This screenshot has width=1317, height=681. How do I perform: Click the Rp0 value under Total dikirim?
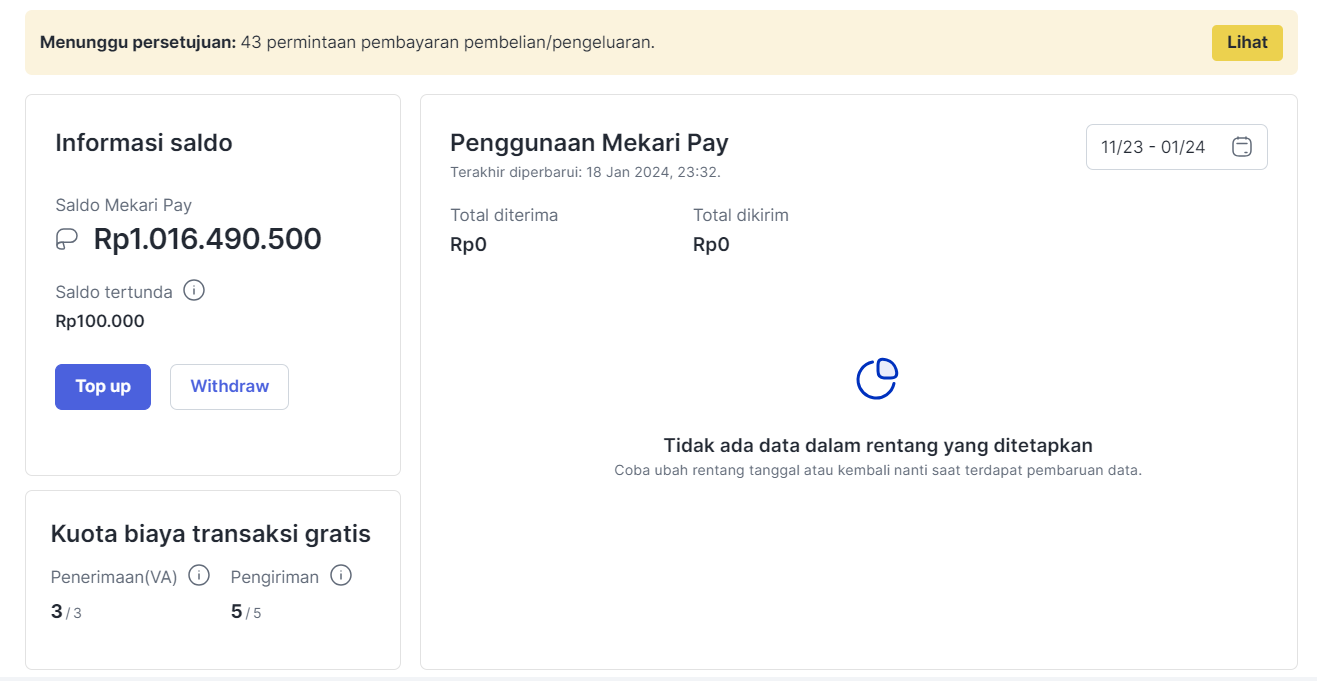pyautogui.click(x=711, y=245)
